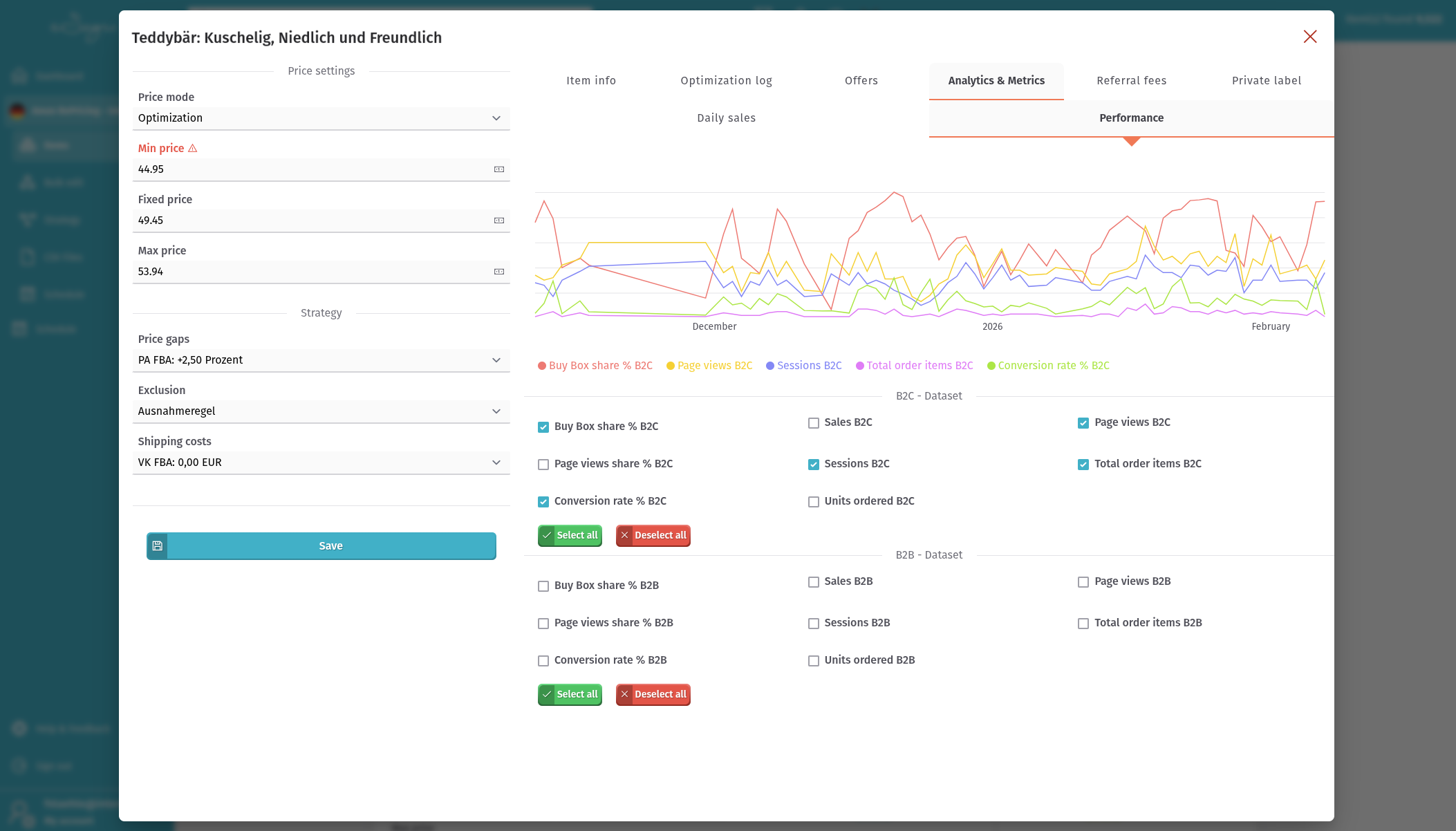The height and width of the screenshot is (831, 1456).
Task: Click the green legend dot for Conversion rate % B2C
Action: pos(990,365)
